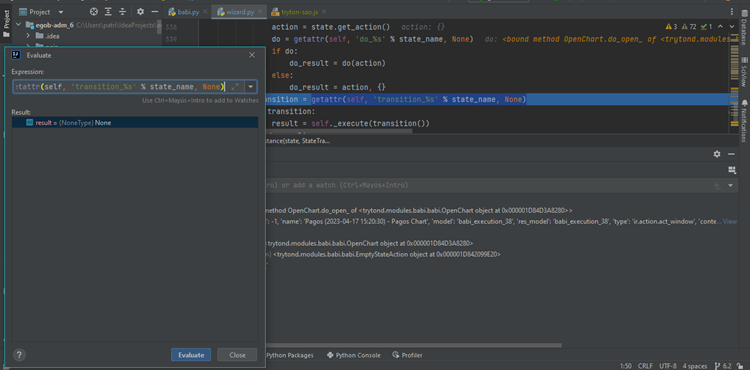Click the 1 typo indicator
This screenshot has height=370, width=750.
pyautogui.click(x=706, y=27)
